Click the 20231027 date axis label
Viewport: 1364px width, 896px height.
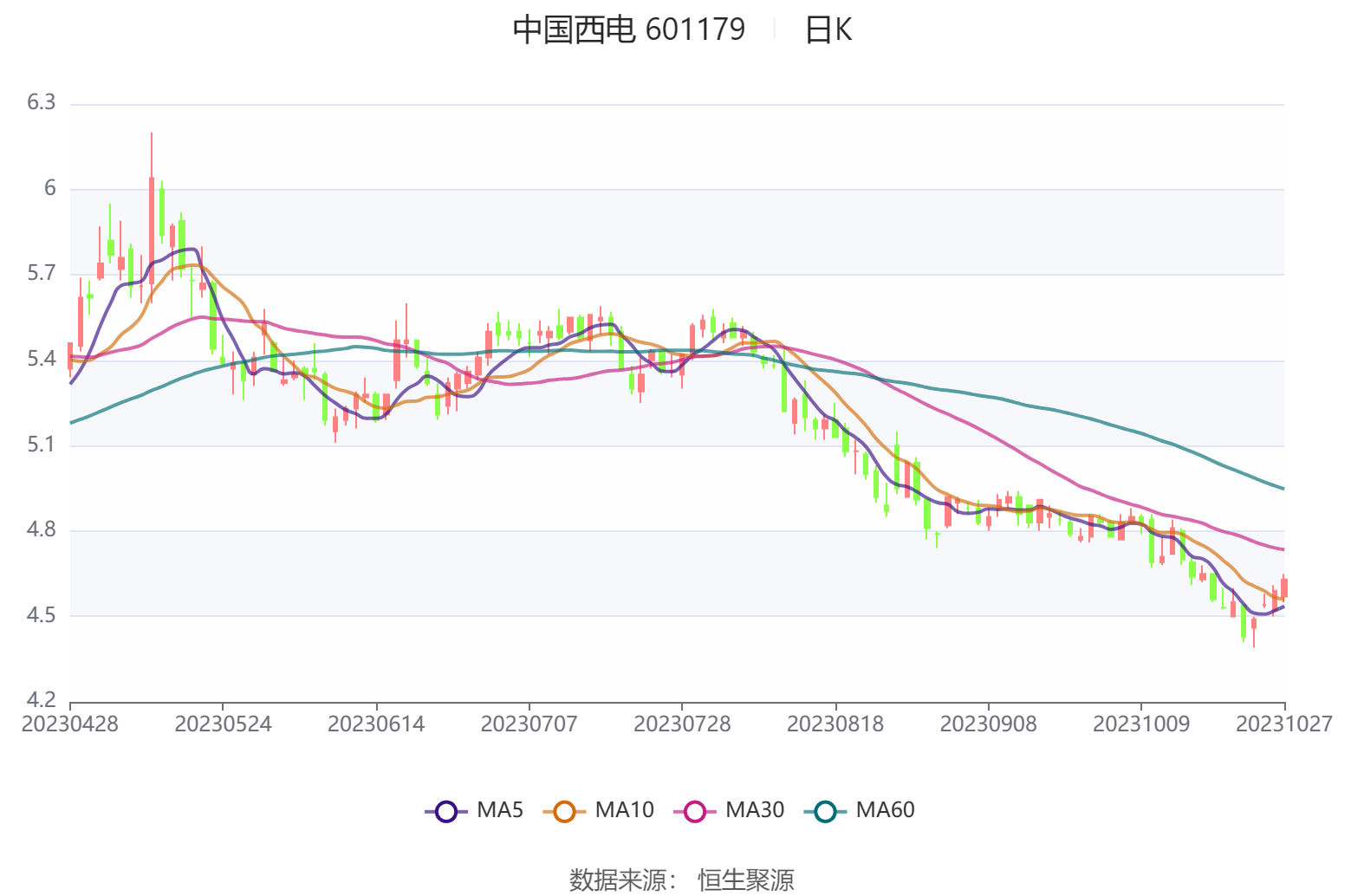pos(1284,724)
